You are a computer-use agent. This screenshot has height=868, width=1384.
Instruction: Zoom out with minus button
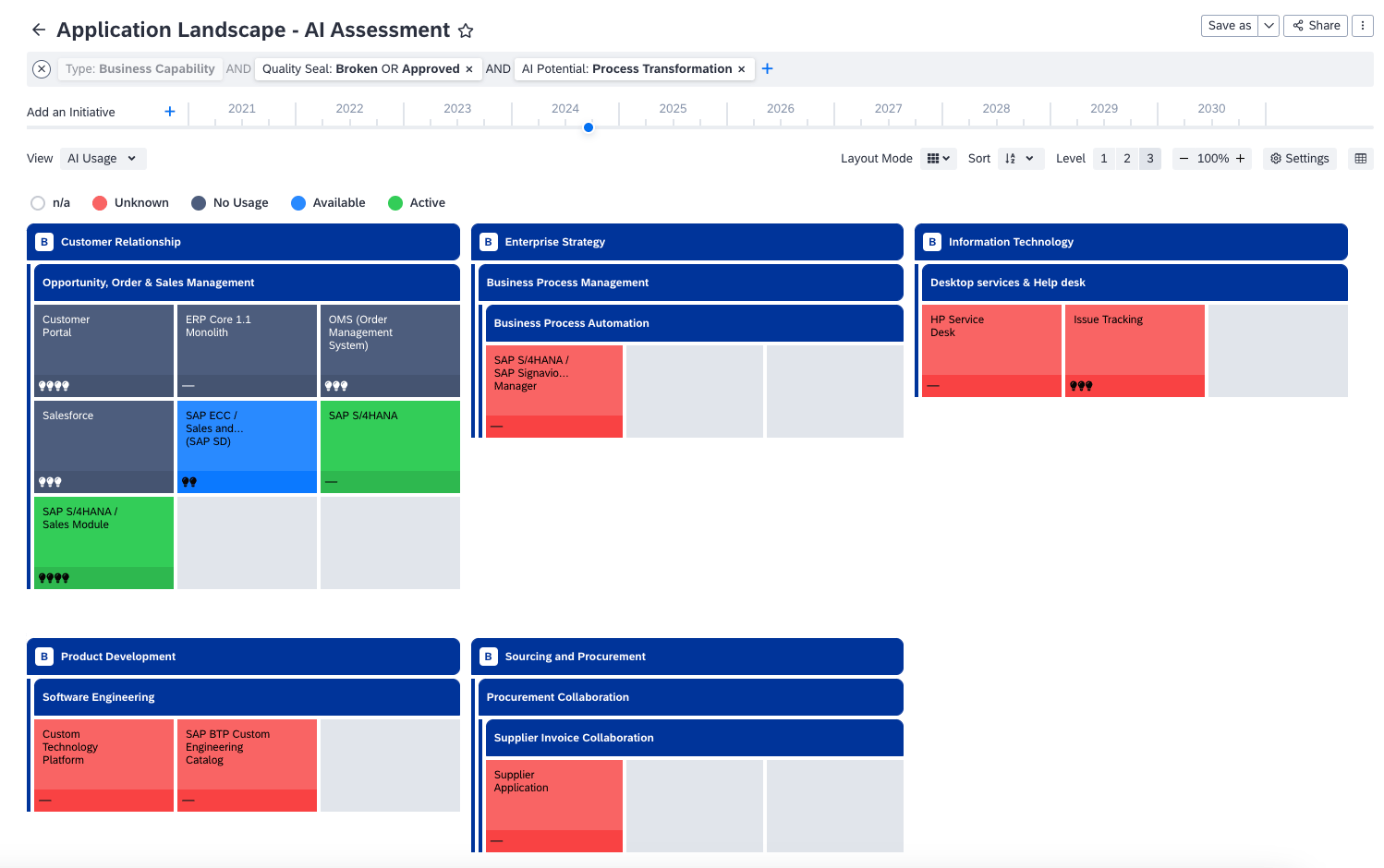pos(1184,159)
